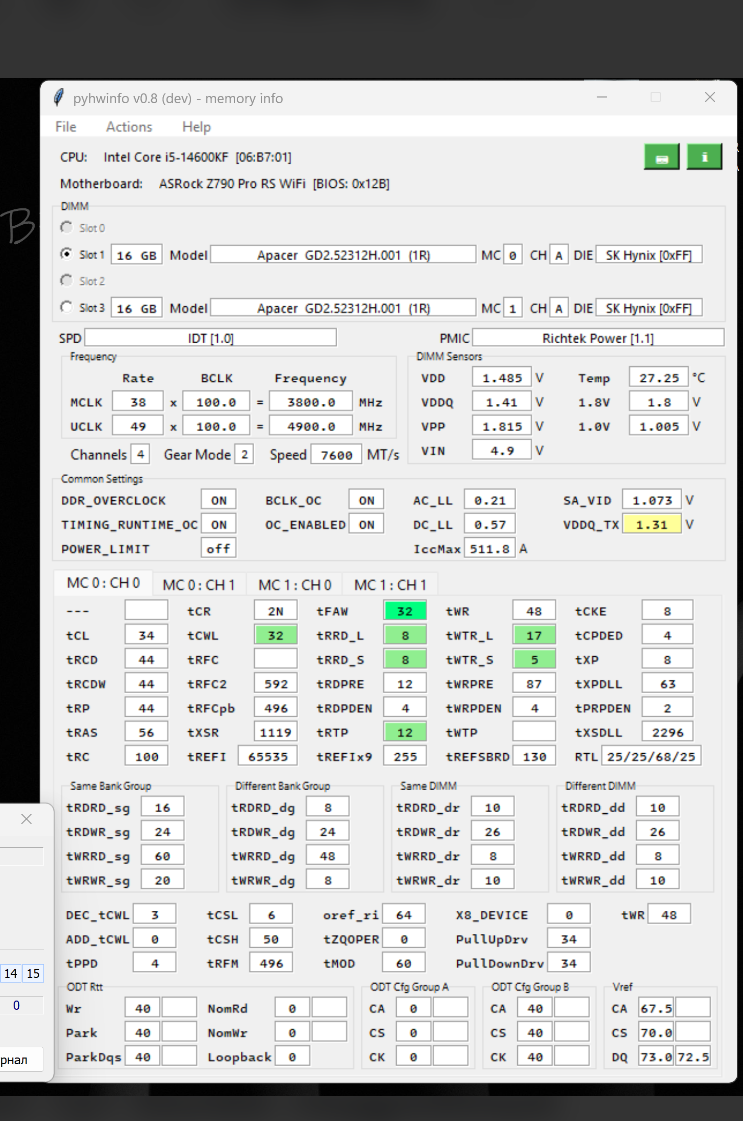Click the Gear Mode value 2

tap(244, 455)
